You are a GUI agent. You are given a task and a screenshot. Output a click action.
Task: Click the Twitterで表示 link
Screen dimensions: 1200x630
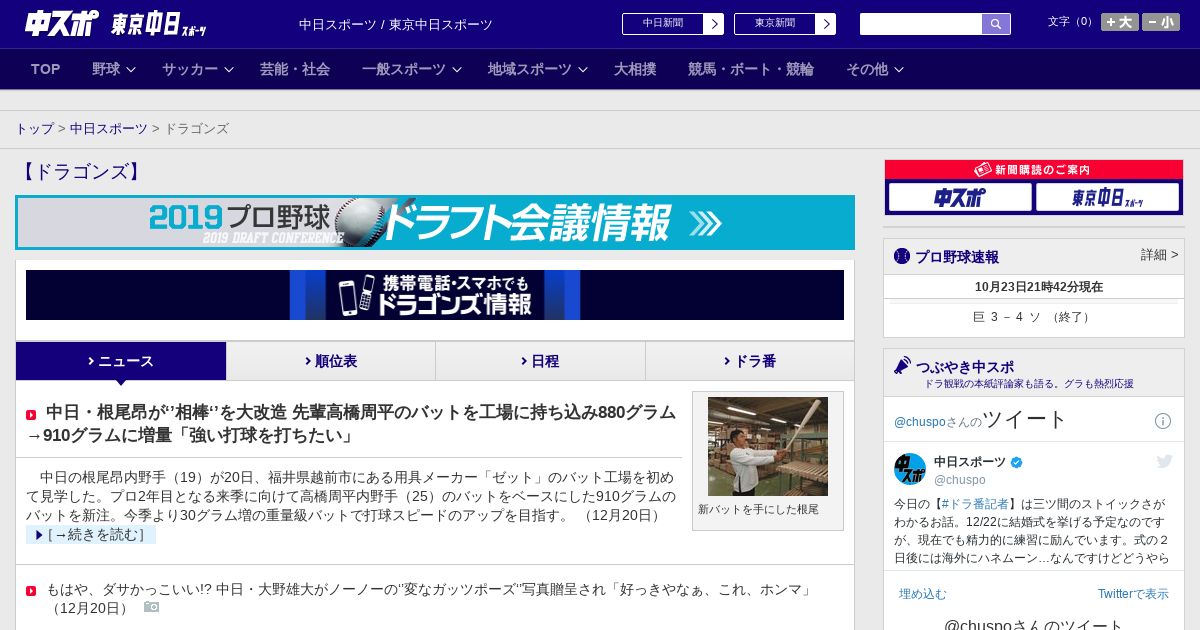pyautogui.click(x=1133, y=594)
